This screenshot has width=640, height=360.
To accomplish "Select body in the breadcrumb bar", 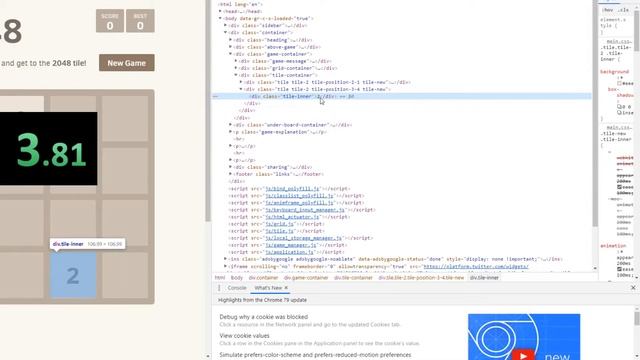I will pos(237,278).
